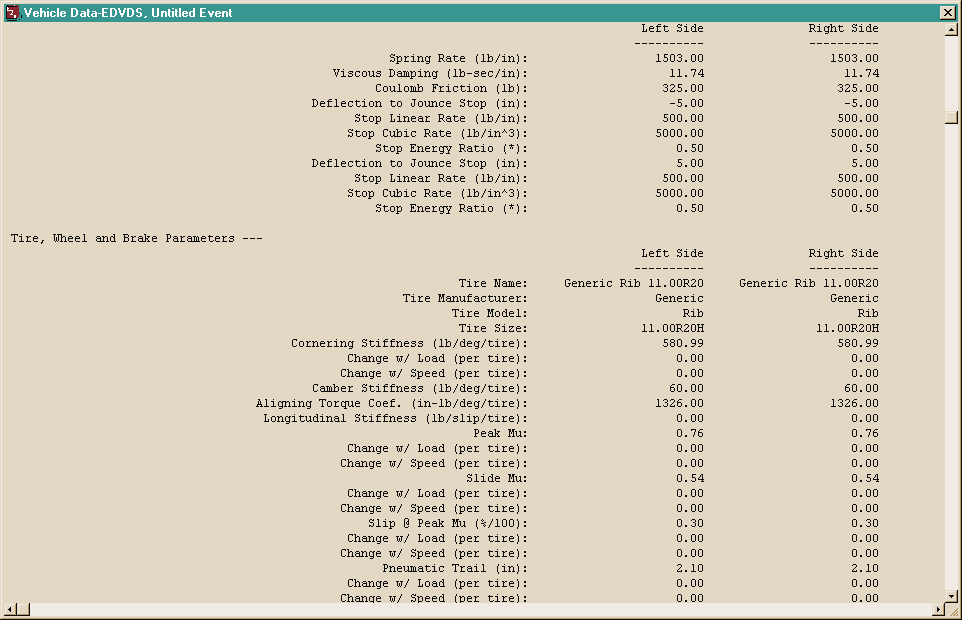Click the 'Pneumatic Trail (in):' label
Screen dimensions: 962x620
click(x=455, y=568)
